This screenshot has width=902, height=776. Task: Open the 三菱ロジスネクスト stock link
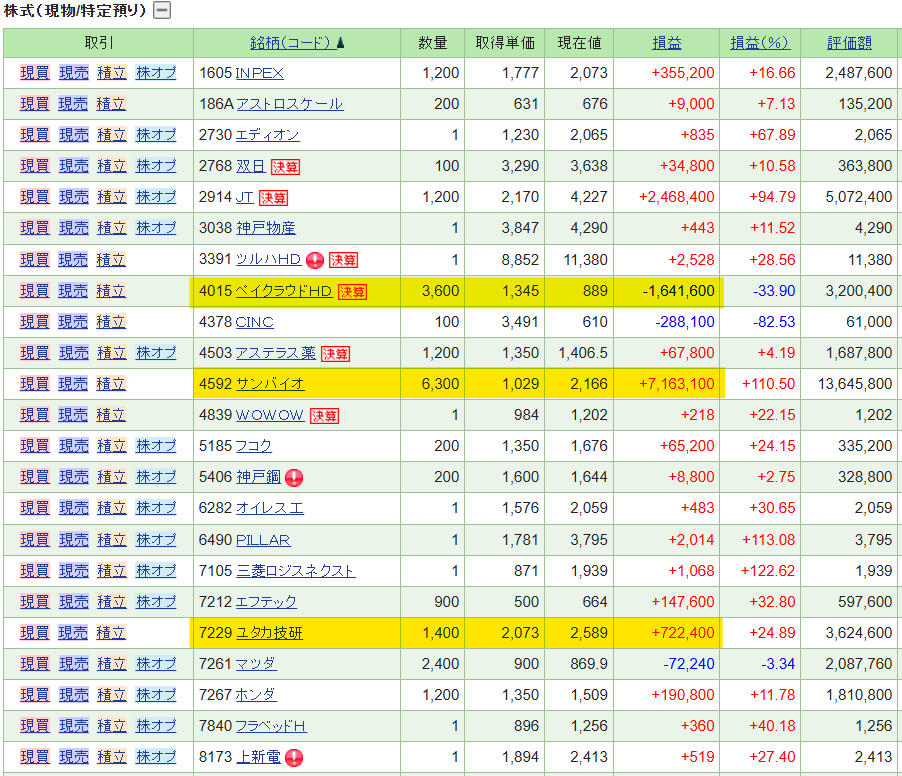296,571
